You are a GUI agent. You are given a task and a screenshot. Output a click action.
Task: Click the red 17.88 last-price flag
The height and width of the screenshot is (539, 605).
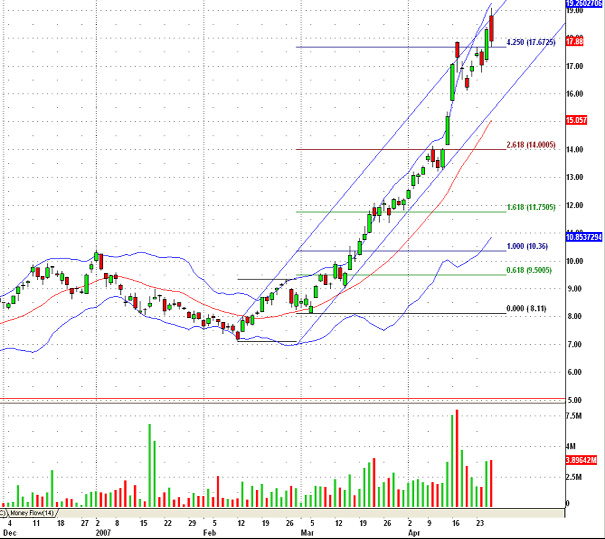click(x=575, y=41)
